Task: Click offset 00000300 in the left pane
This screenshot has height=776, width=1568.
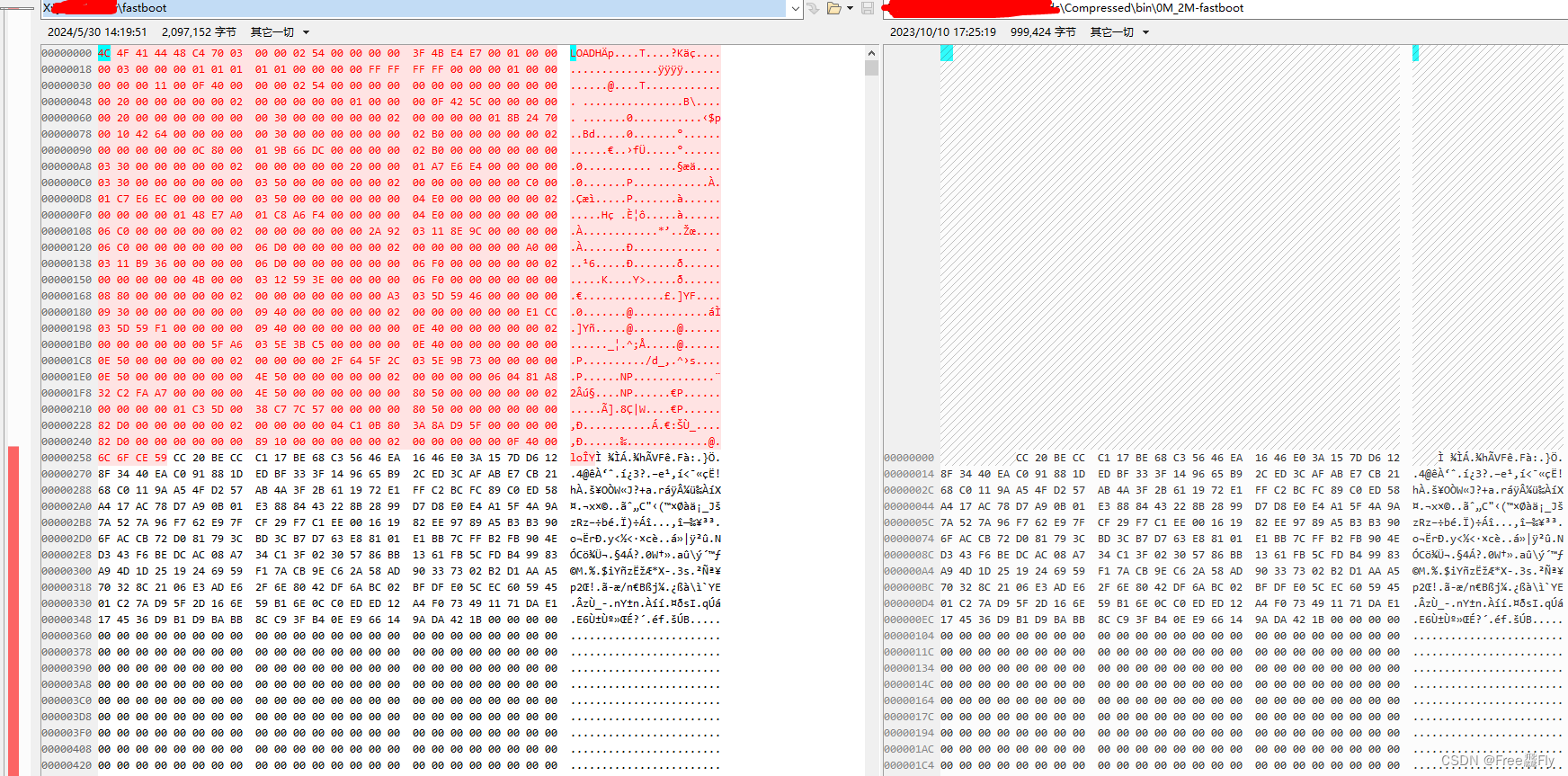Action: click(67, 572)
